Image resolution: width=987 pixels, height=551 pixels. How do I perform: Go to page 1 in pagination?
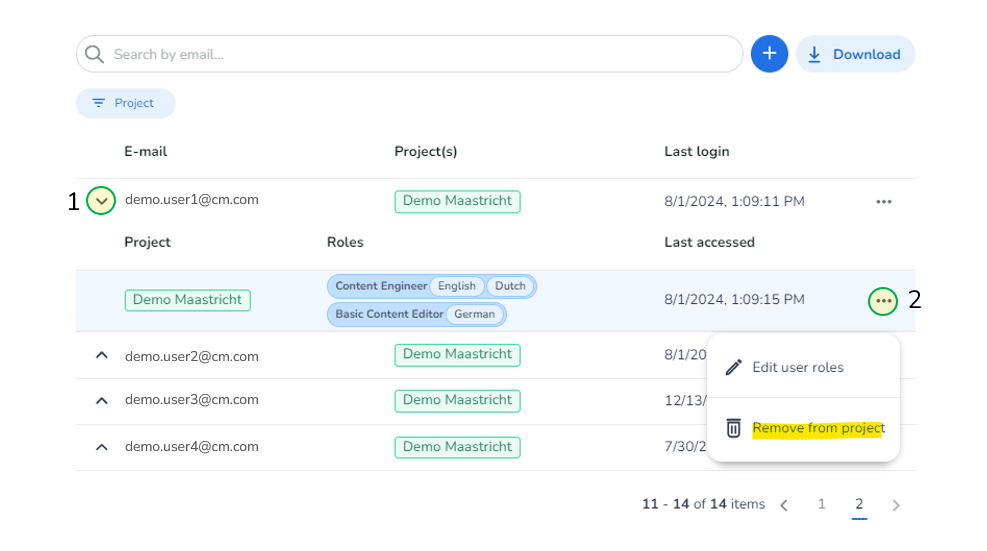tap(822, 504)
